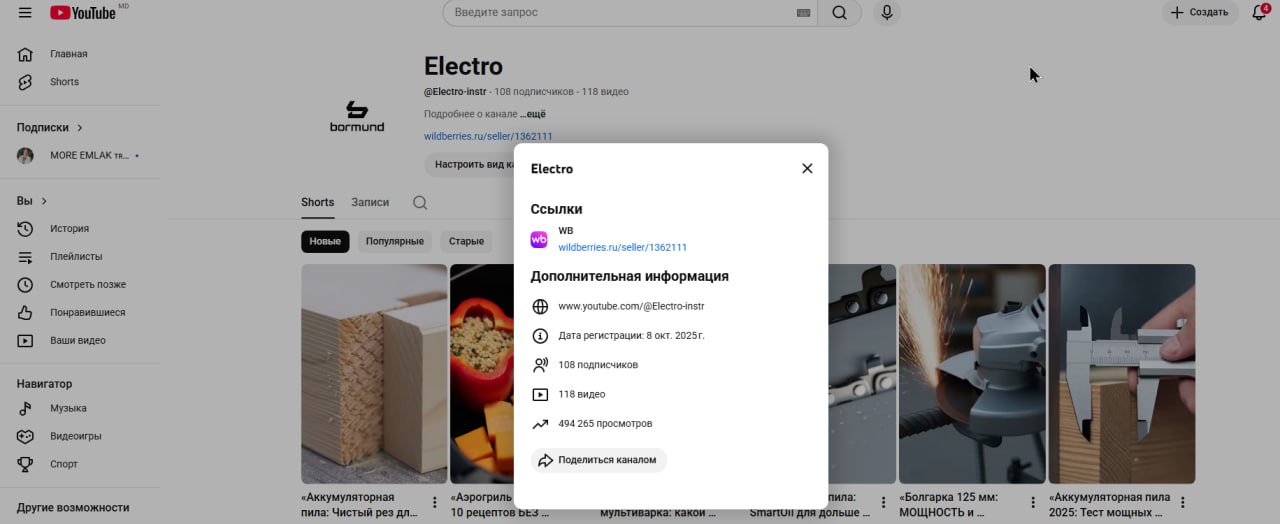Image resolution: width=1280 pixels, height=524 pixels.
Task: Search within channel using magnifier icon
Action: [x=420, y=202]
